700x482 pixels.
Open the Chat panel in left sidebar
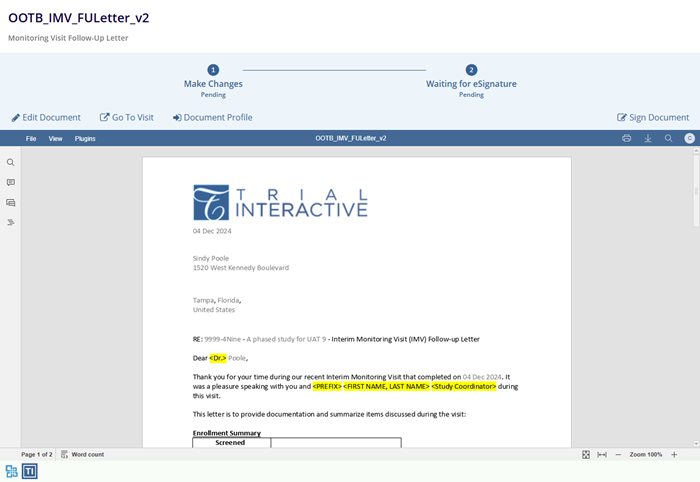pos(11,202)
